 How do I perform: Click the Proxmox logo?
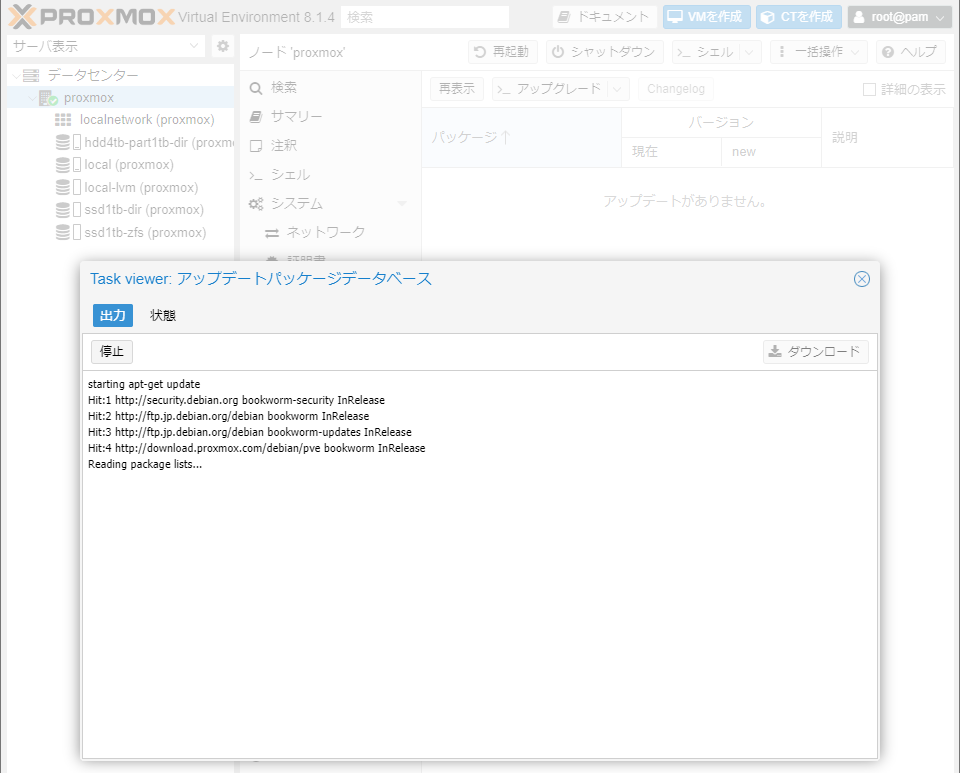(92, 17)
